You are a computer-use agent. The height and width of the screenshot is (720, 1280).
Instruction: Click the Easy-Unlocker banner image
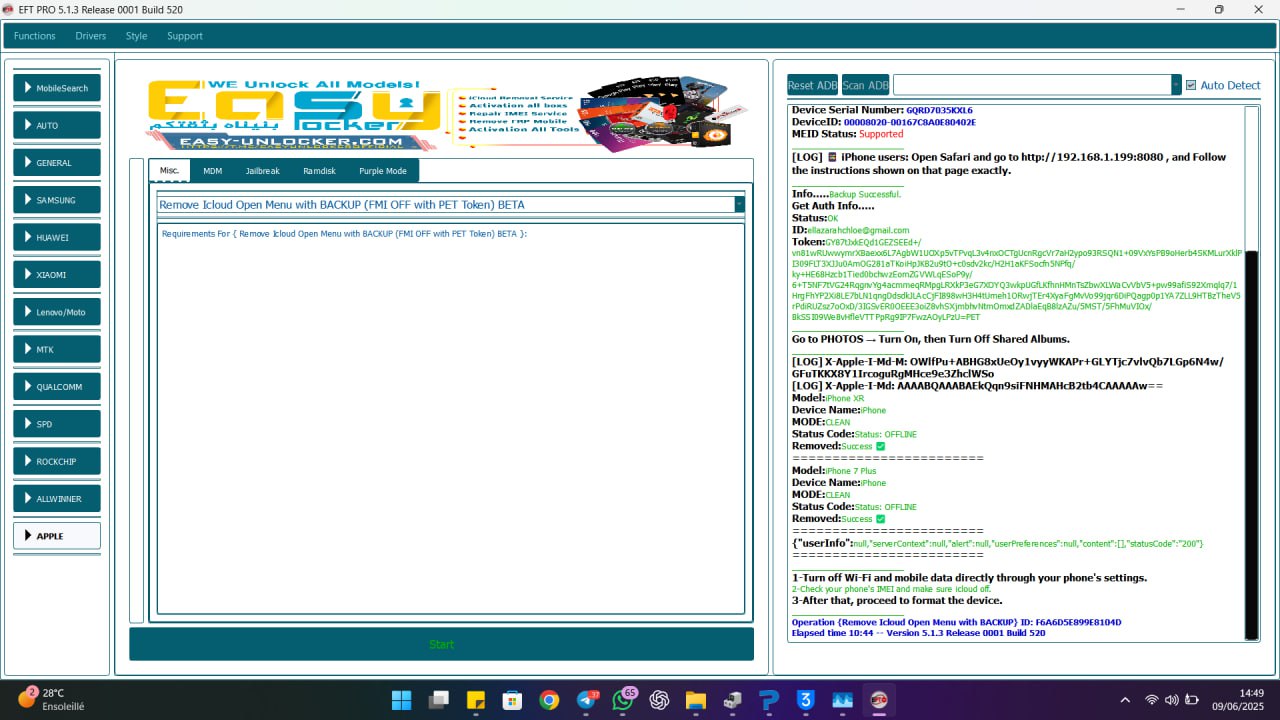[446, 117]
